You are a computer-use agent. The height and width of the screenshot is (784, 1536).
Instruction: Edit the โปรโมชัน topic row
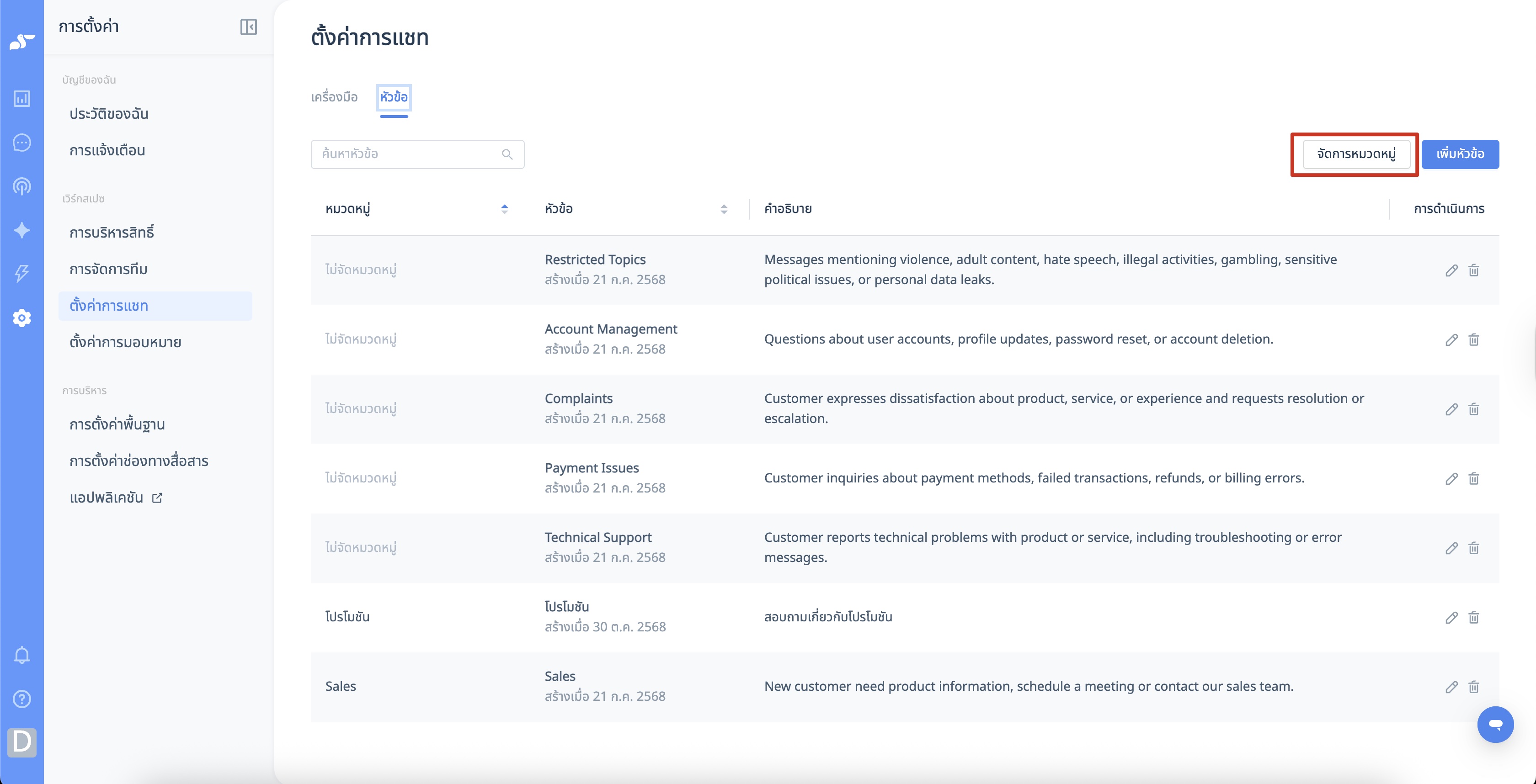[x=1451, y=617]
